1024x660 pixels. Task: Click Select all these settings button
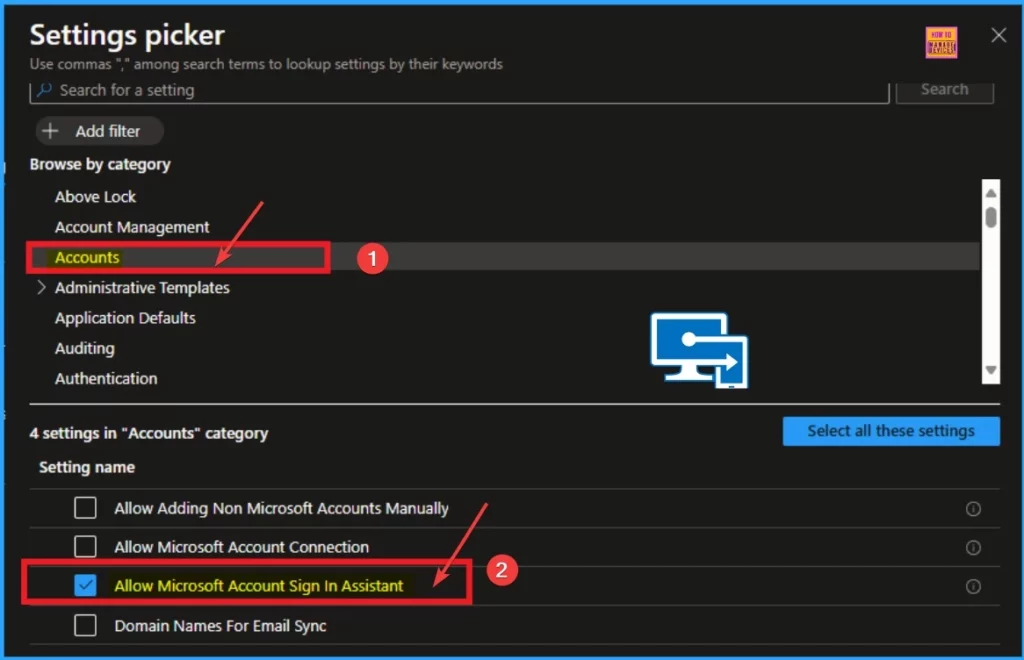click(891, 431)
